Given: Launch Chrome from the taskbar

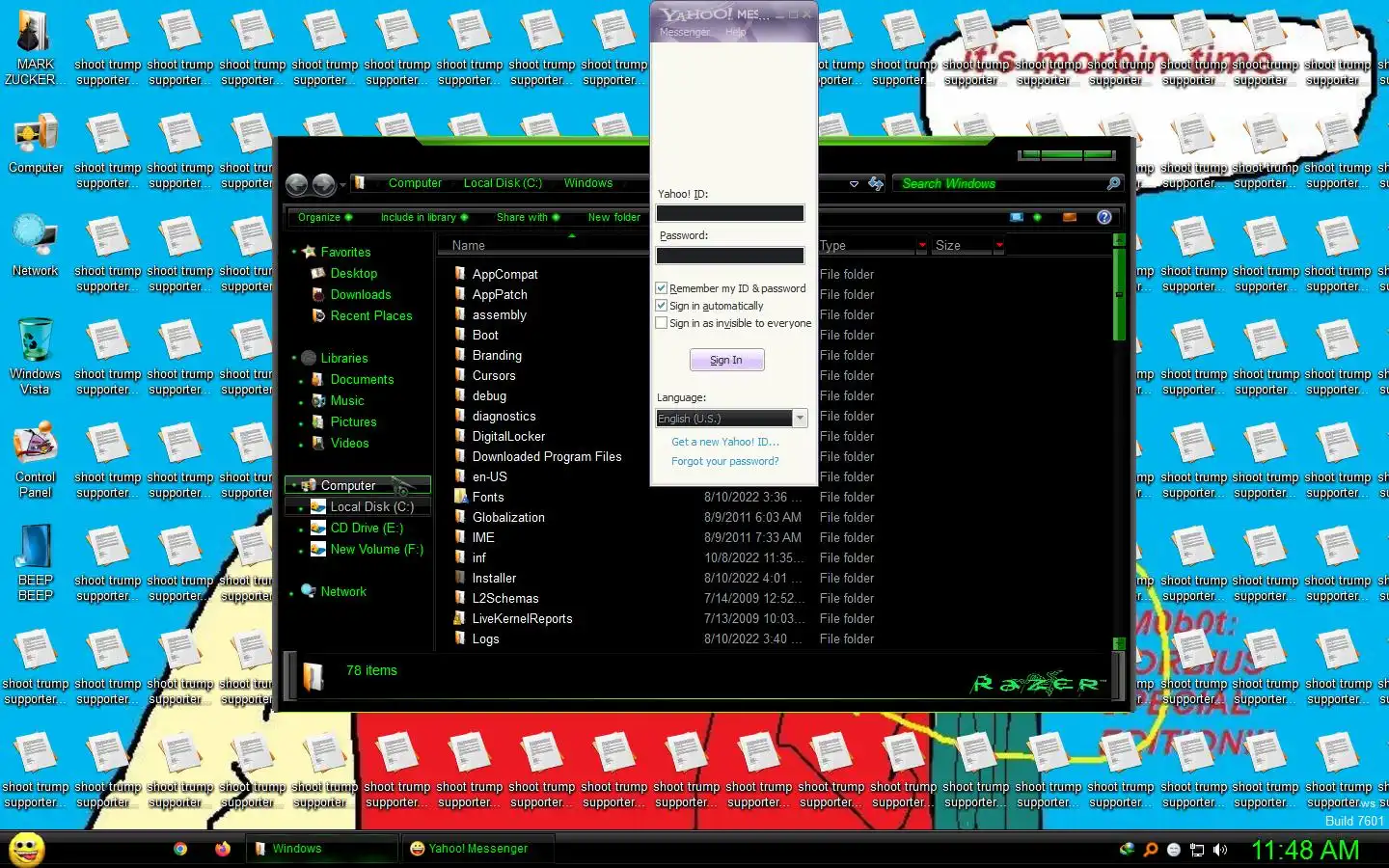Looking at the screenshot, I should coord(180,849).
